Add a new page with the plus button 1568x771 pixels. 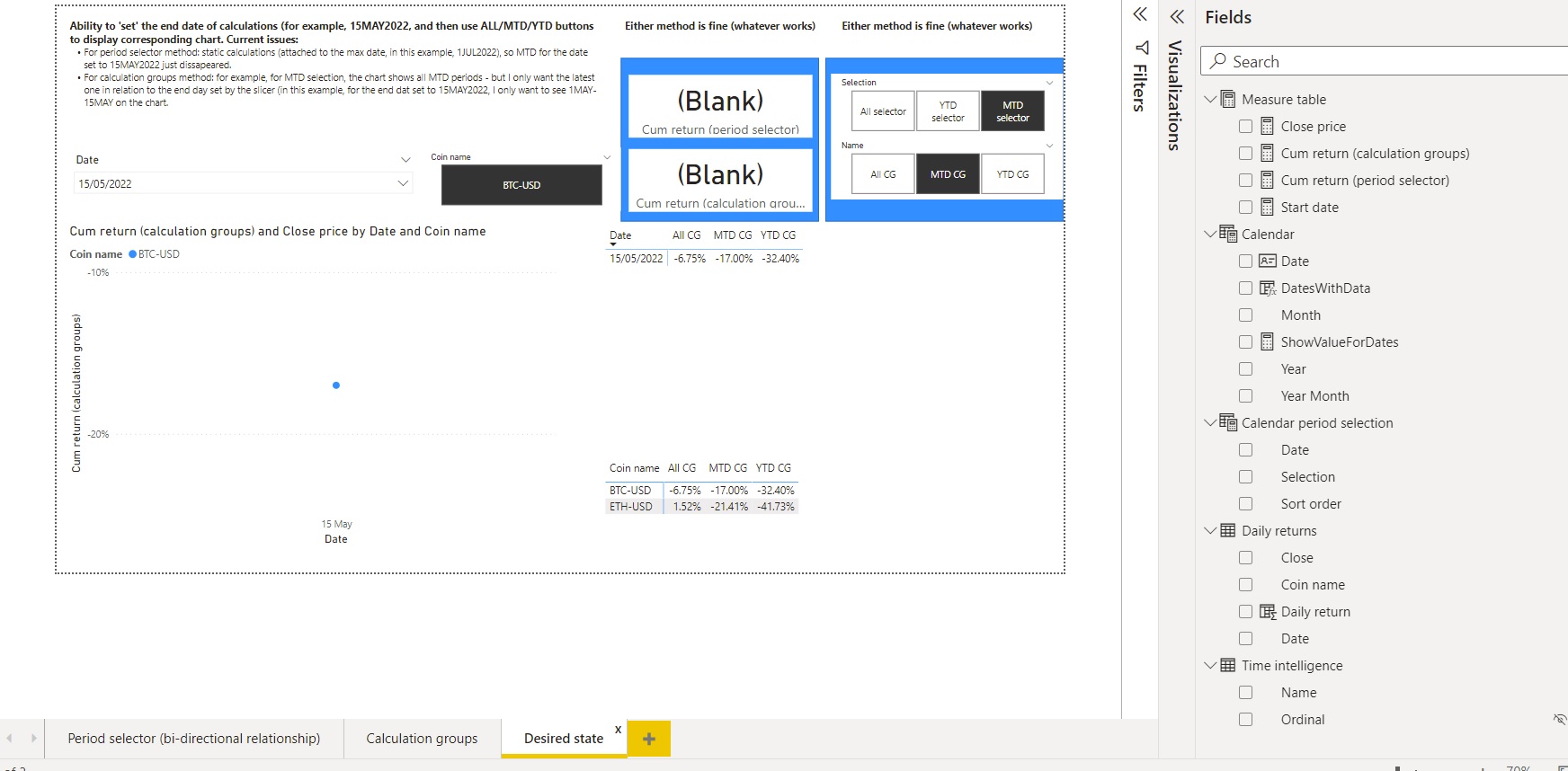click(x=649, y=739)
